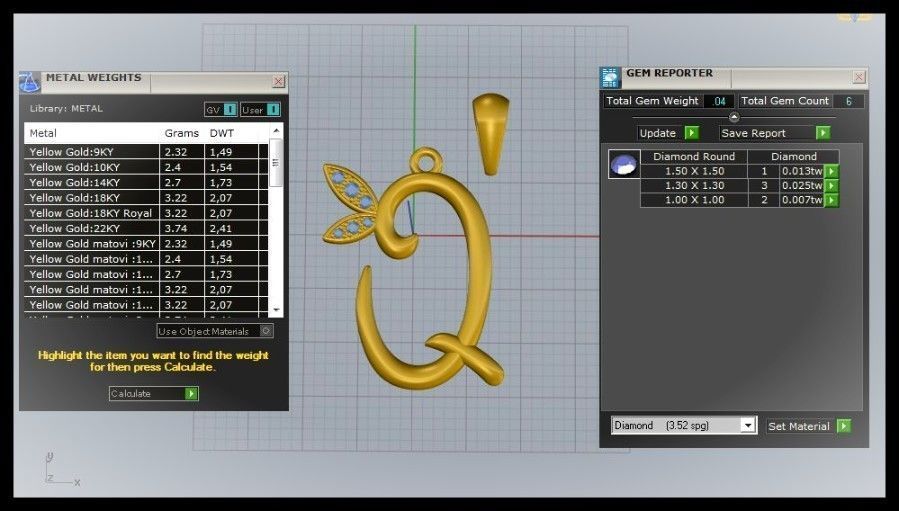The width and height of the screenshot is (899, 511).
Task: Click the green arrow next to Update
Action: [x=692, y=133]
